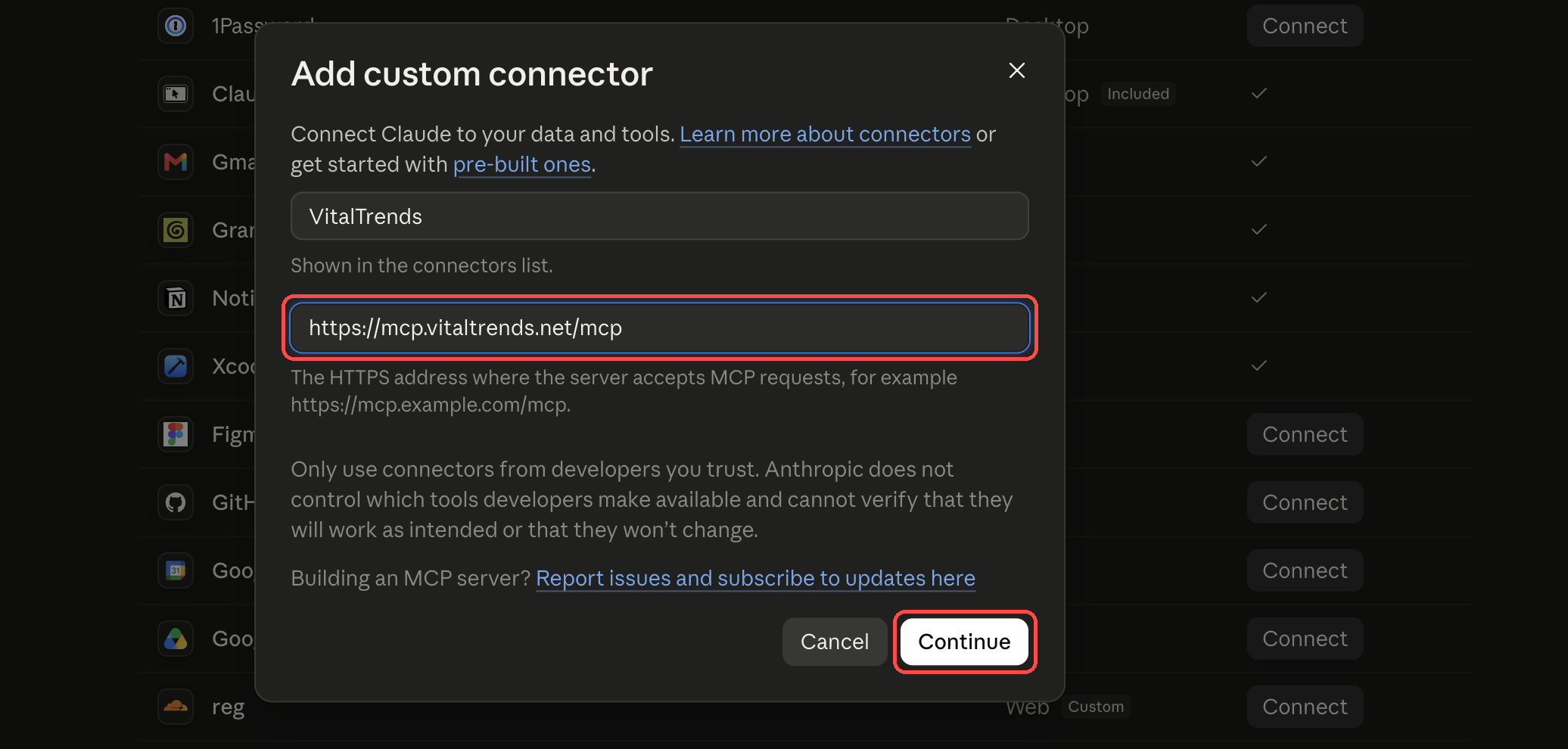
Task: Connect the Google Drive connector
Action: 1305,639
